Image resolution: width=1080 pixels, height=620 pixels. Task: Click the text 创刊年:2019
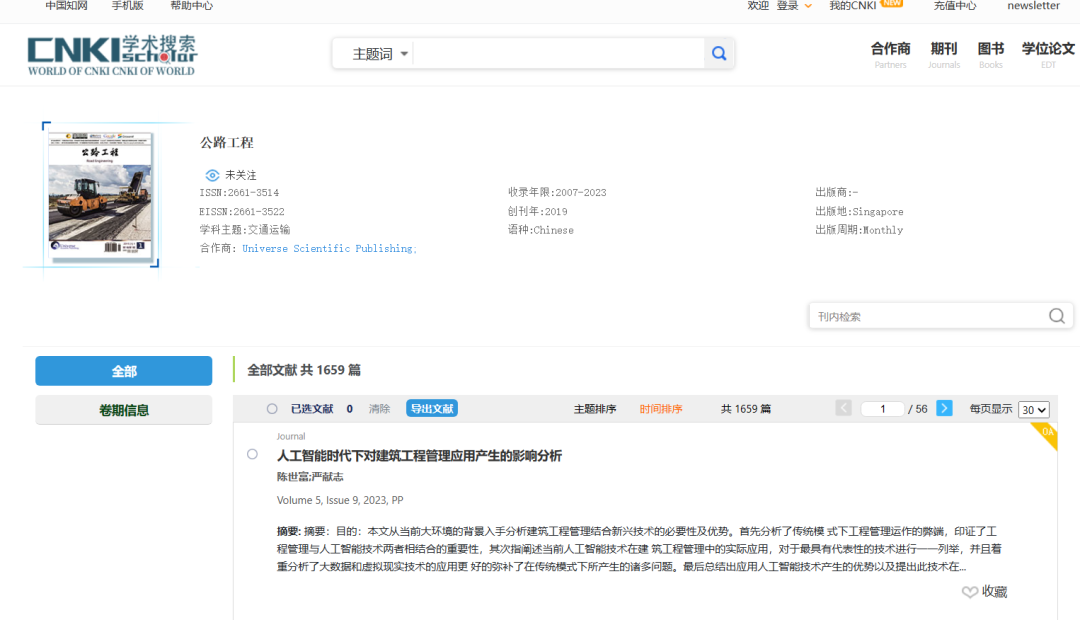pos(538,211)
